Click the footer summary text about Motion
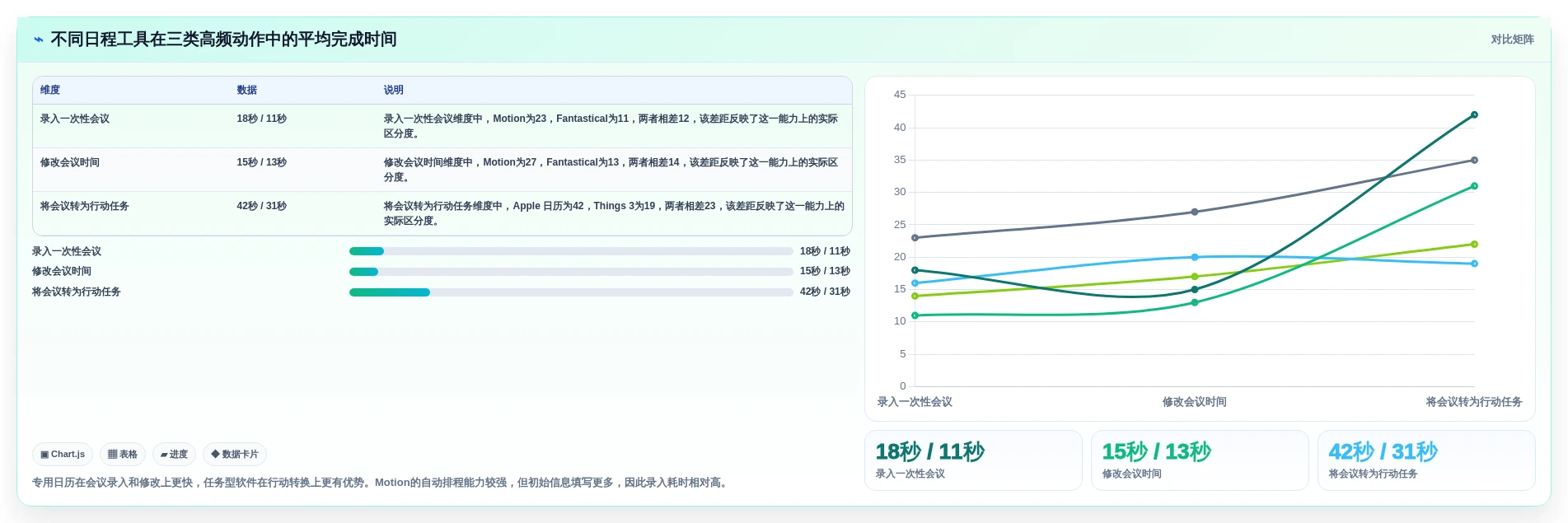The width and height of the screenshot is (1568, 523). pos(381,483)
